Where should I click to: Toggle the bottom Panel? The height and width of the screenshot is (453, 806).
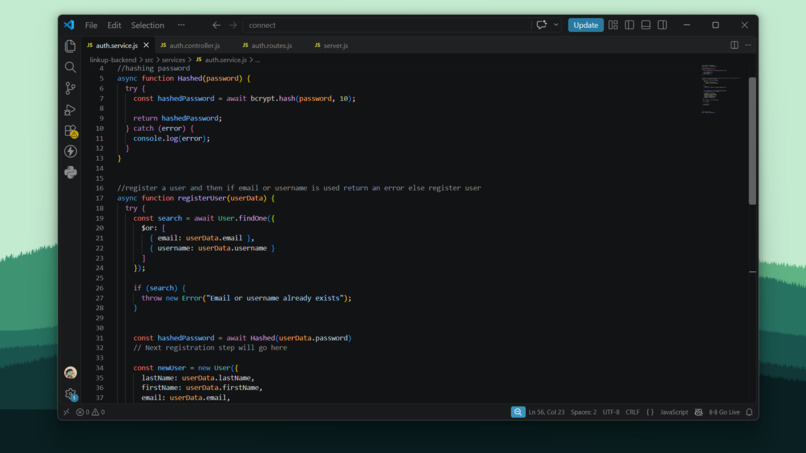pyautogui.click(x=646, y=25)
